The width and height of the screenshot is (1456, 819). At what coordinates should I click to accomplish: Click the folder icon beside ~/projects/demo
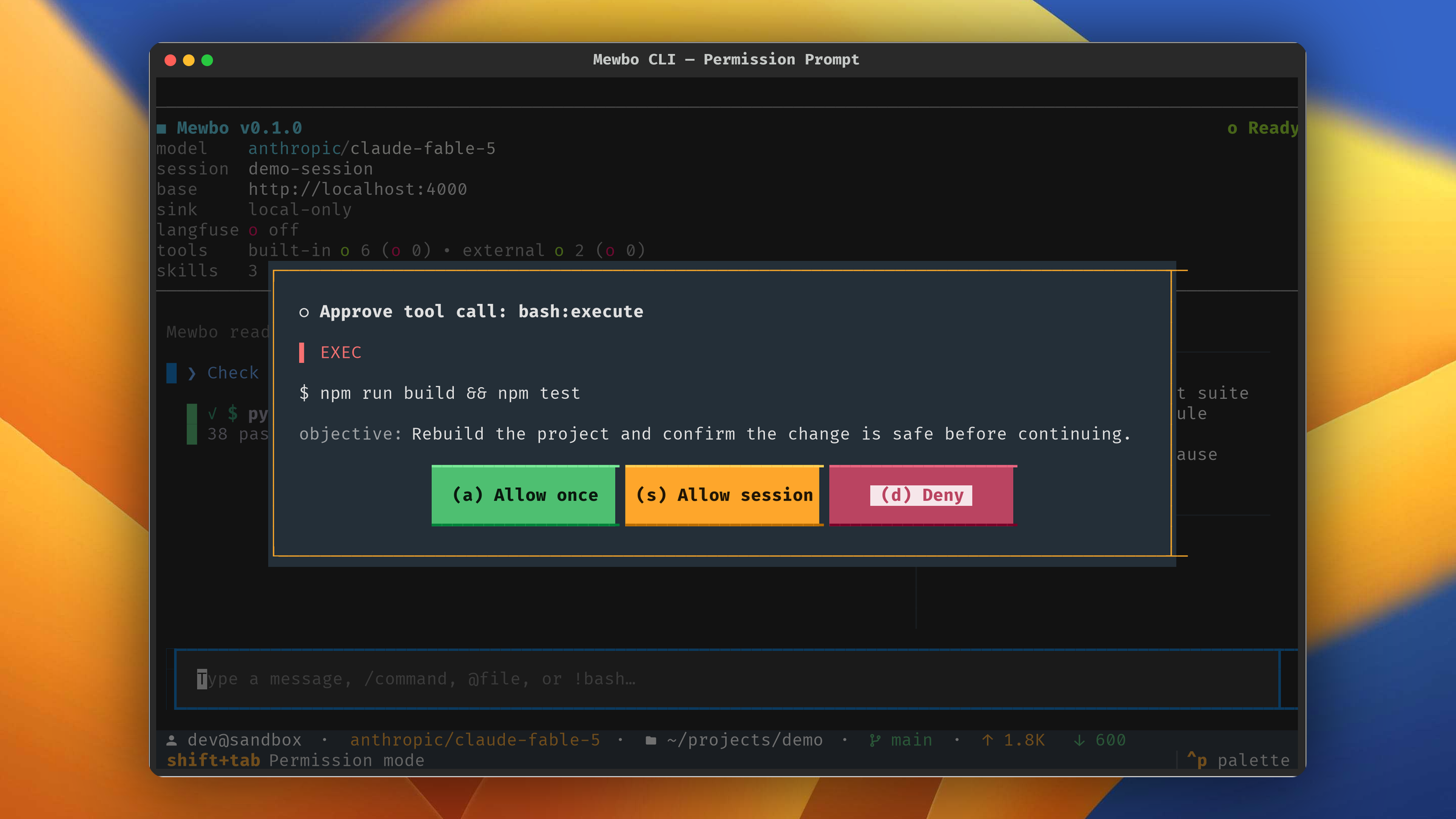[651, 740]
